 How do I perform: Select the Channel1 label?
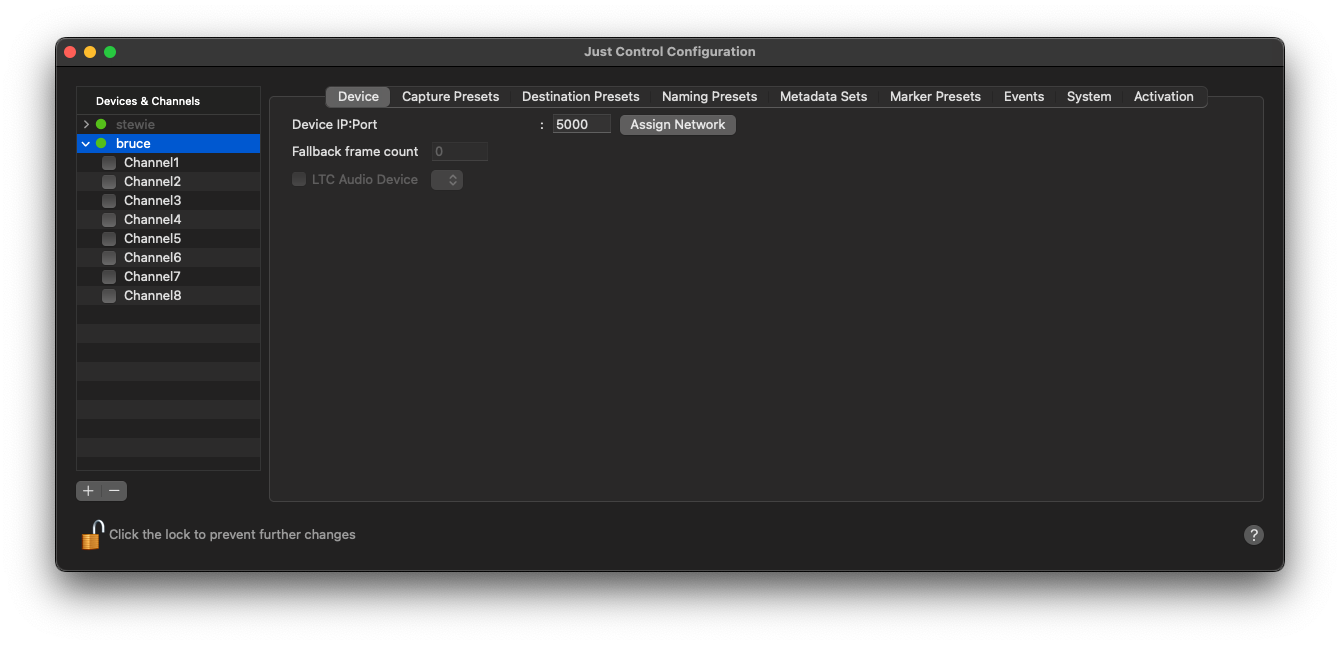152,163
